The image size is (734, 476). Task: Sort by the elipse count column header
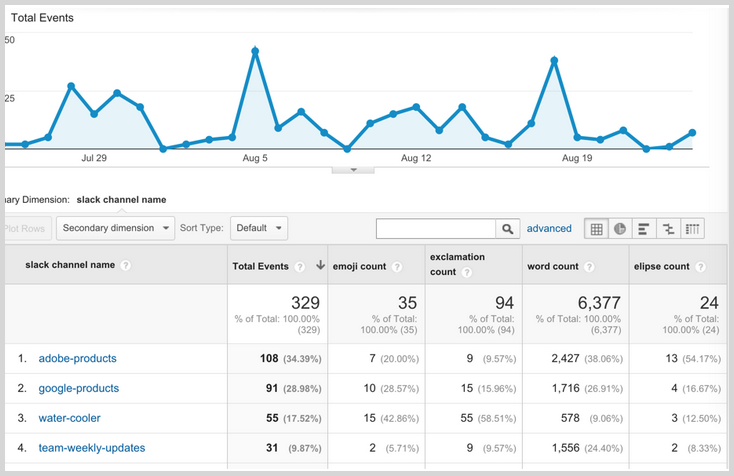point(661,266)
